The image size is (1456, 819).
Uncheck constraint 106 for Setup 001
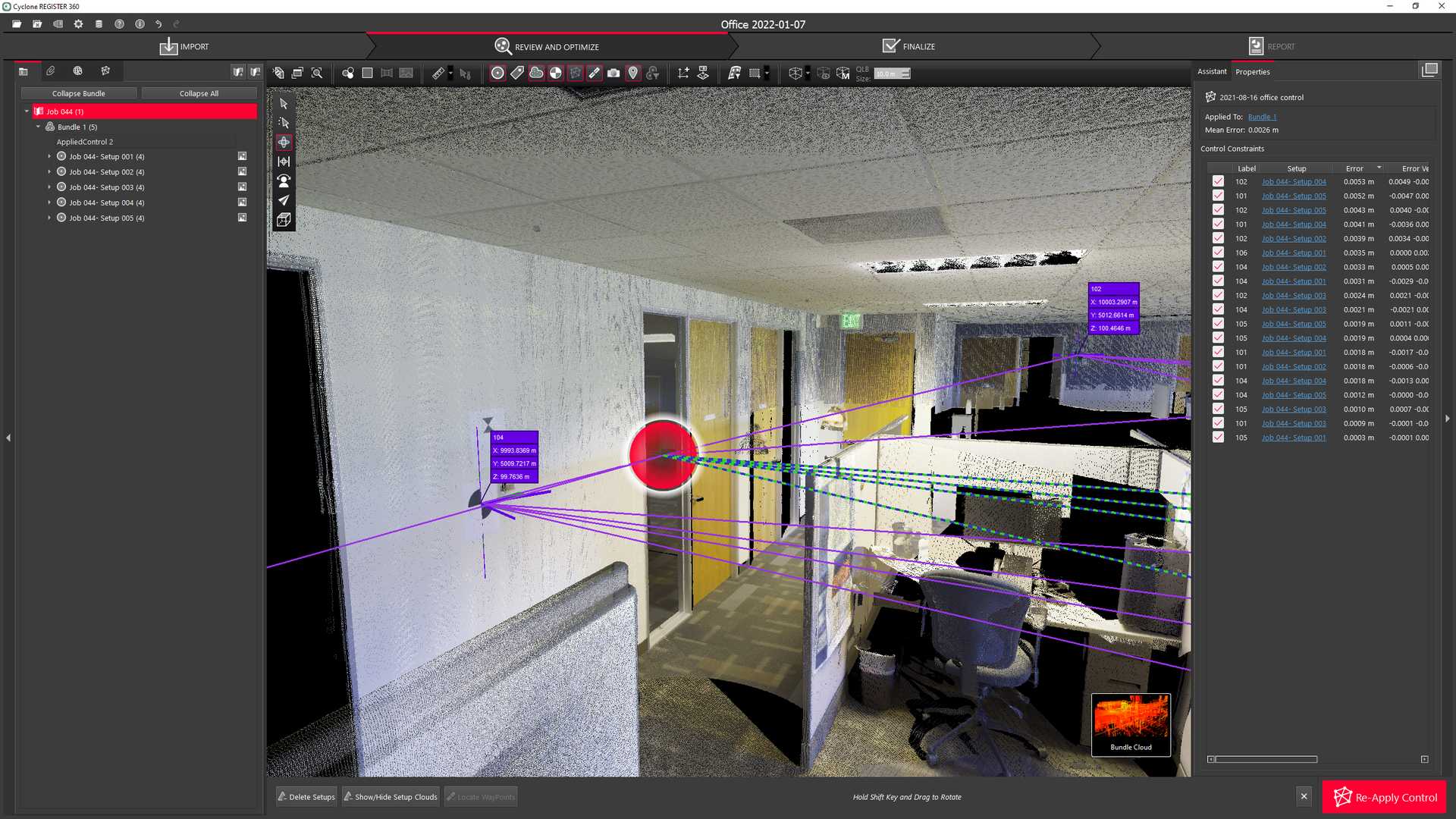pos(1218,253)
